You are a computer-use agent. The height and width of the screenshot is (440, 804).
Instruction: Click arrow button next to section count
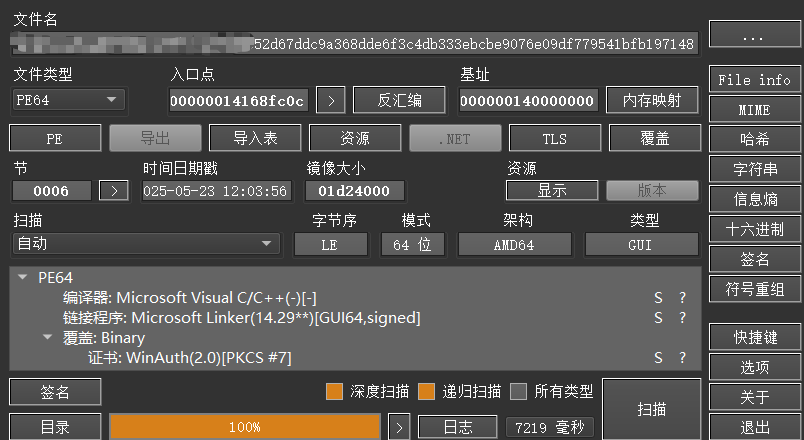point(114,191)
